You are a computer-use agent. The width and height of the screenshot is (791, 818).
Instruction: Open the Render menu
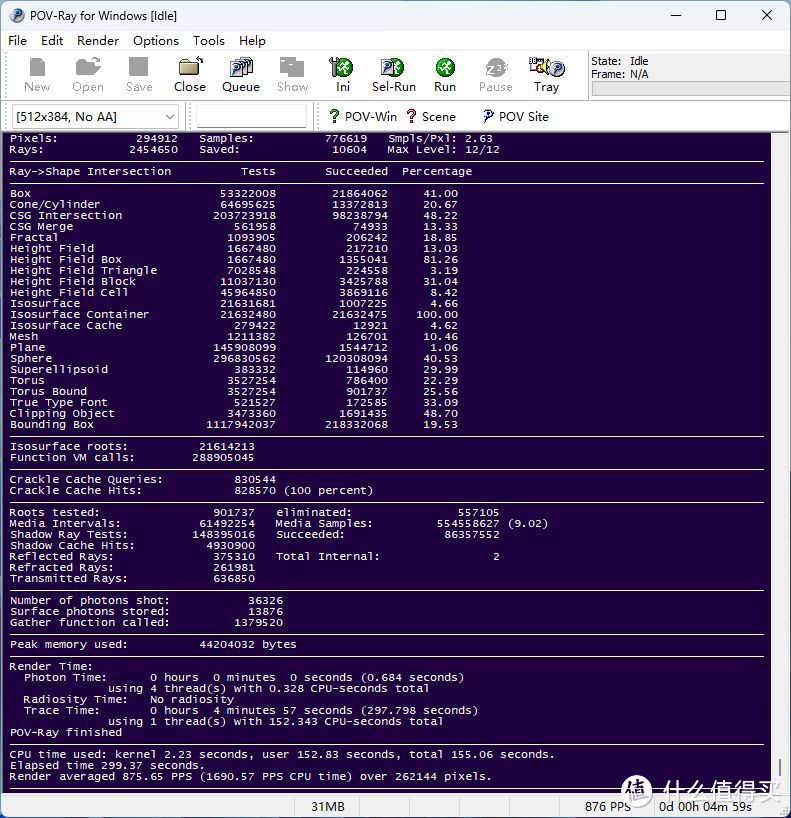pos(98,41)
